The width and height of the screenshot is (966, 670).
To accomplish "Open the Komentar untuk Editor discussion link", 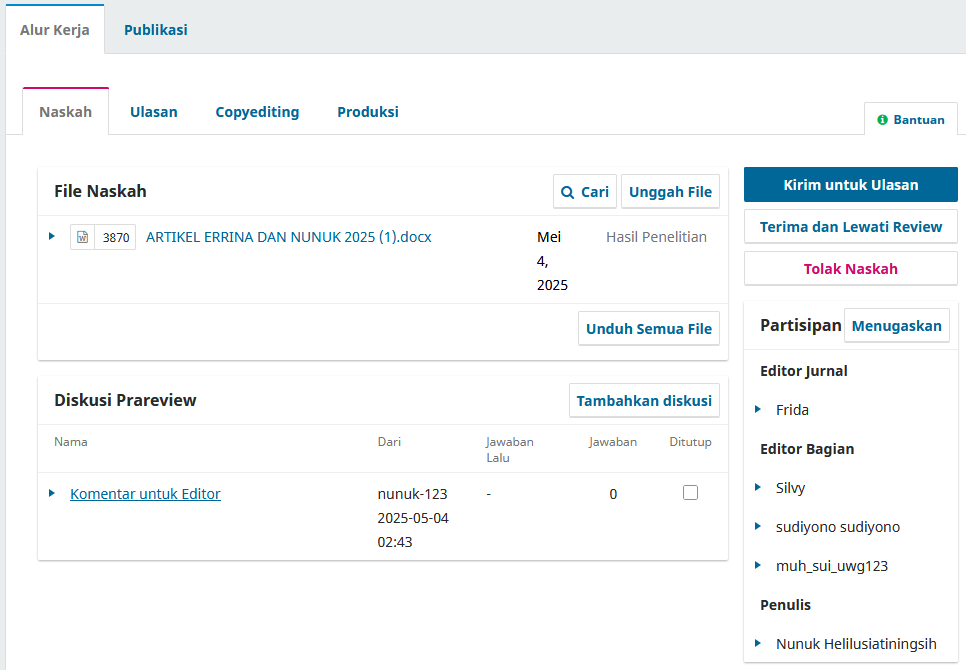I will 145,494.
